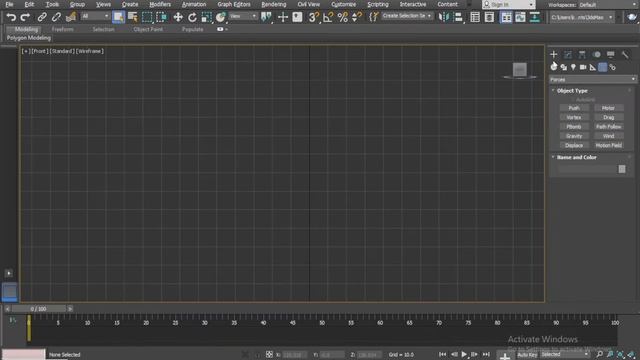Click the Edit Named Selection Sets icon
640x360 pixels.
[x=374, y=17]
